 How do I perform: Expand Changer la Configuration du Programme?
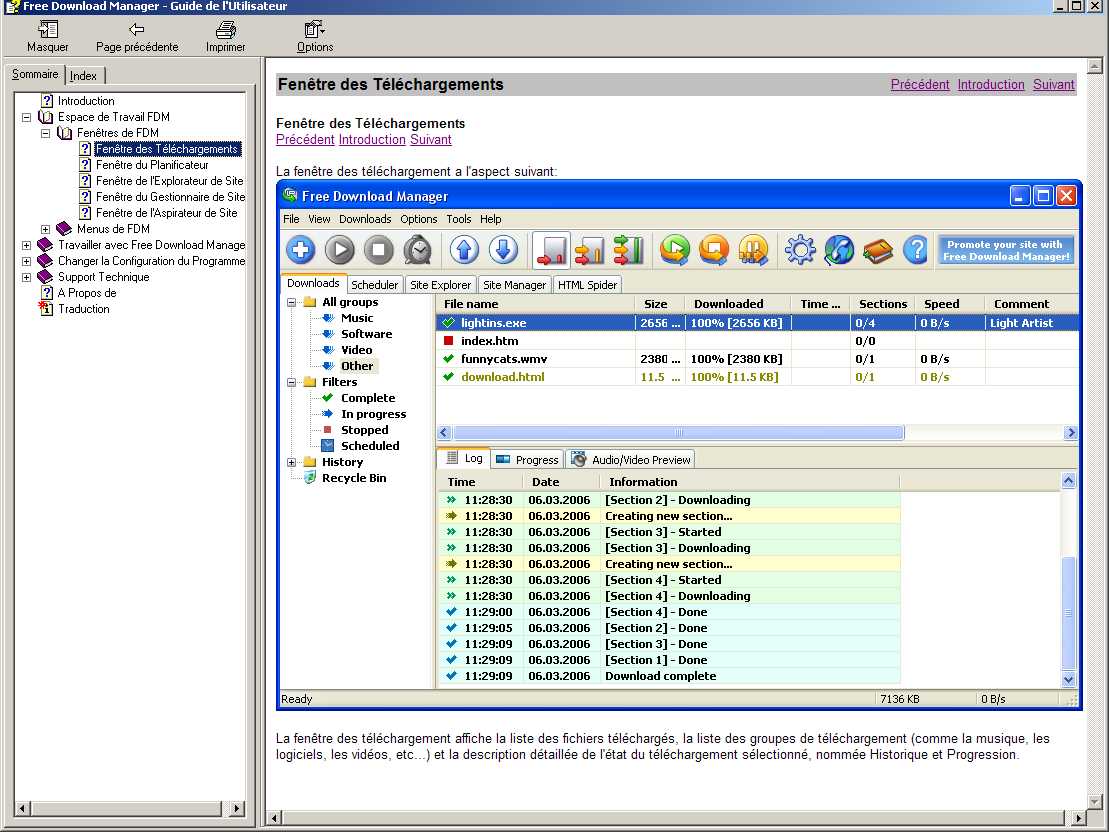[x=26, y=261]
